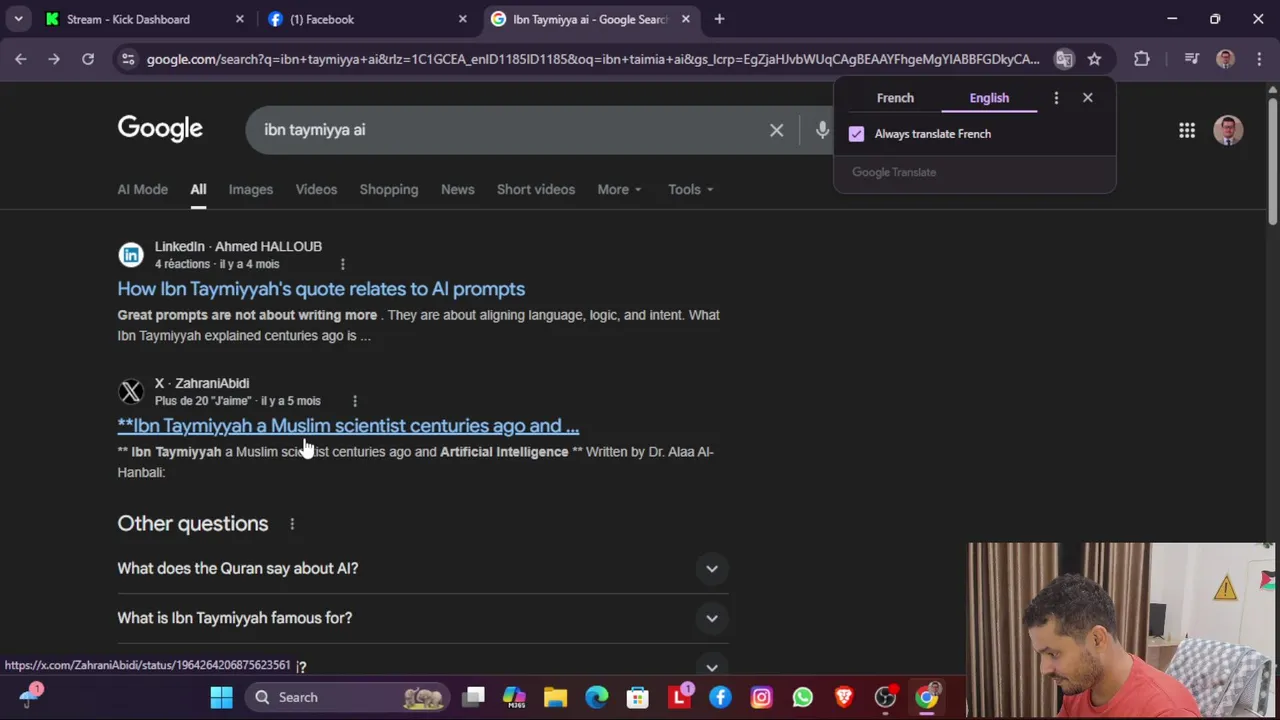
Task: Open options menu for the LinkedIn result
Action: pyautogui.click(x=342, y=264)
